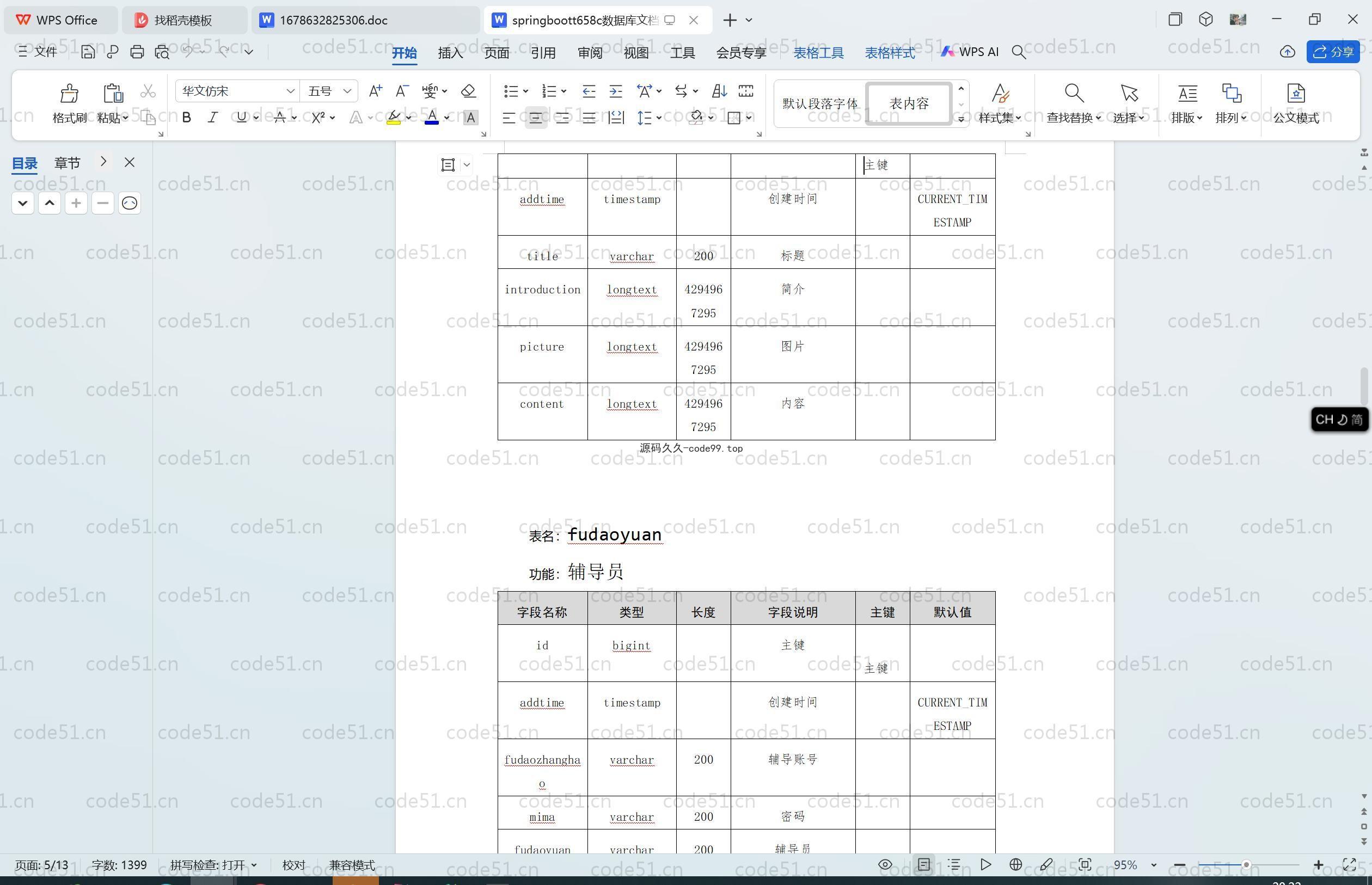The width and height of the screenshot is (1372, 885).
Task: Click the 分享 share button
Action: pyautogui.click(x=1333, y=52)
